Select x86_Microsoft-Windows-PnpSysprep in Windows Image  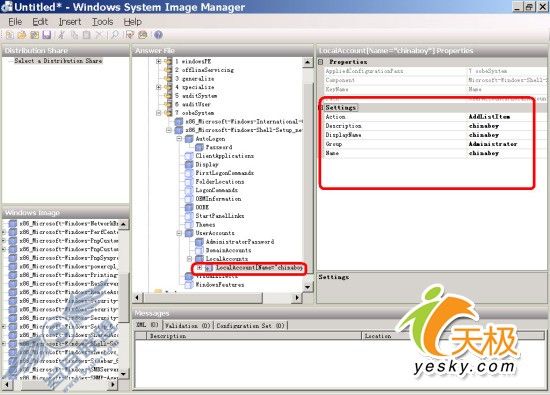pos(68,258)
